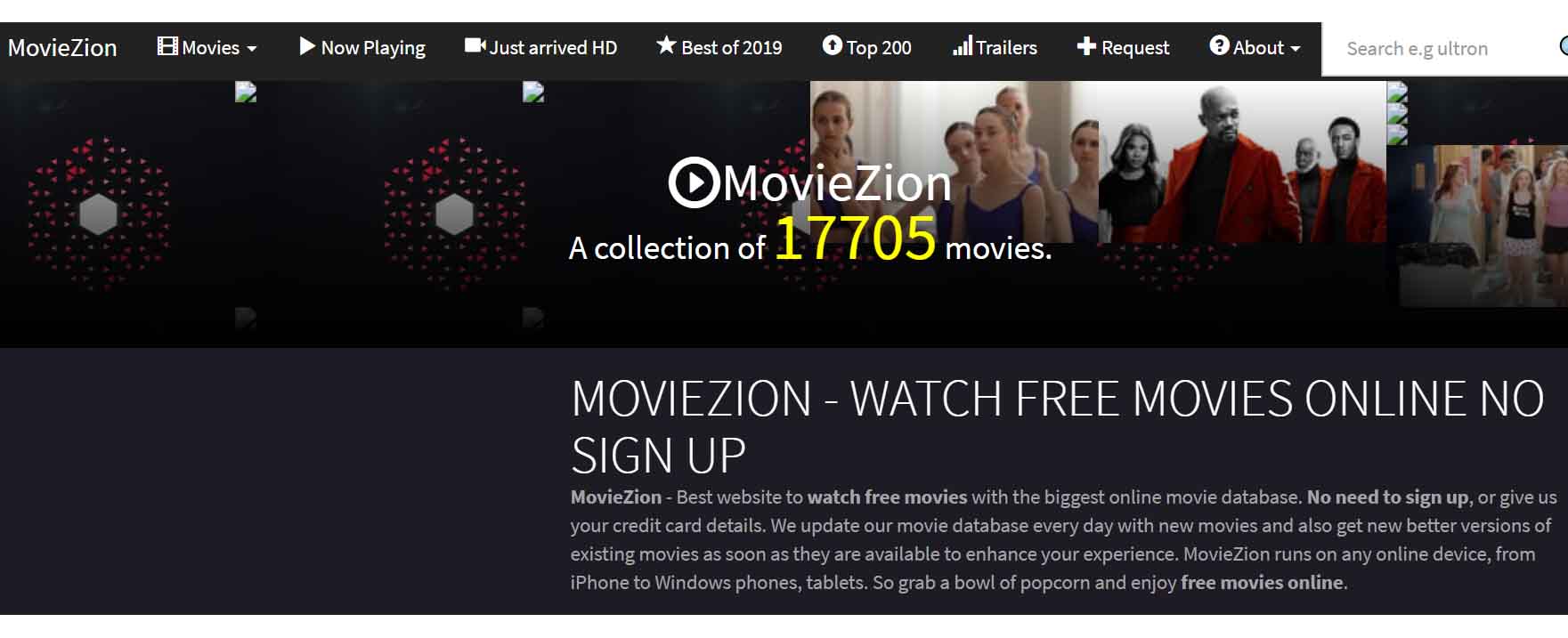This screenshot has height=638, width=1568.
Task: Open the Trailers menu item
Action: tap(995, 47)
